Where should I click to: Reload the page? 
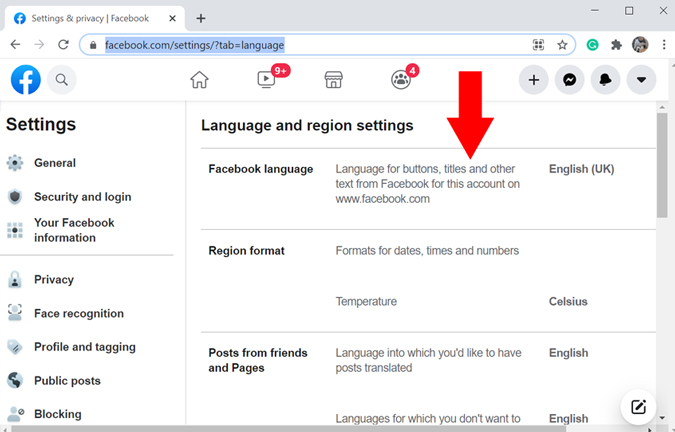pyautogui.click(x=63, y=44)
